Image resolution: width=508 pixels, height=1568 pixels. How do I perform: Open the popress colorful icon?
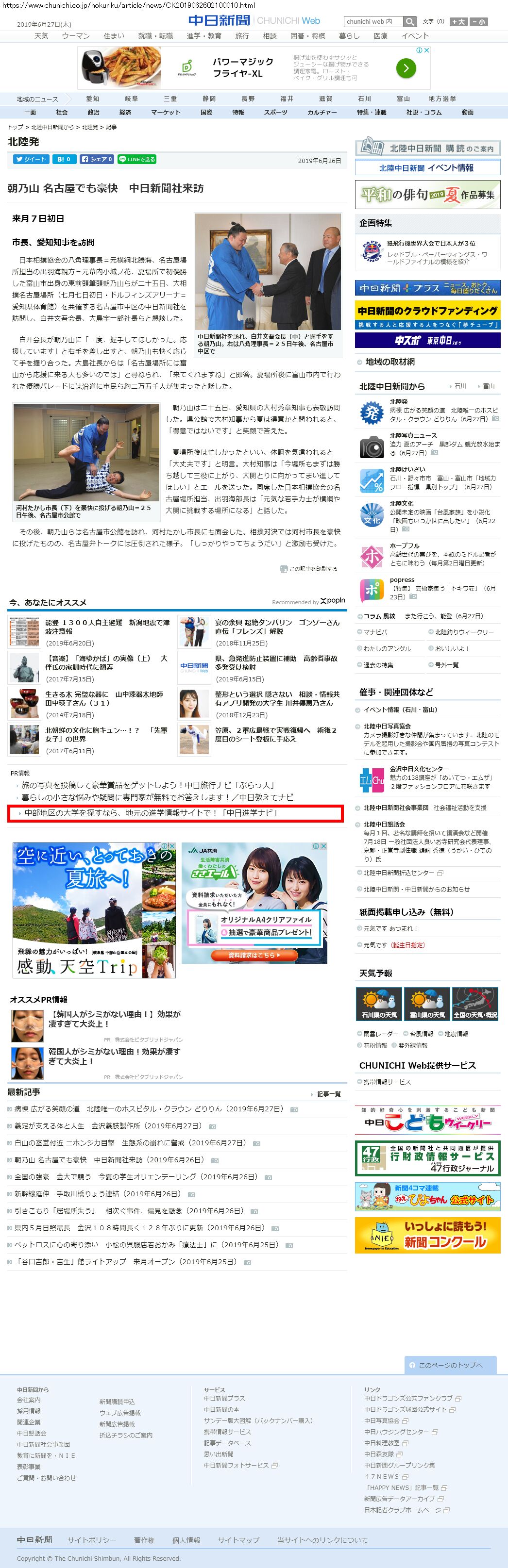[372, 591]
